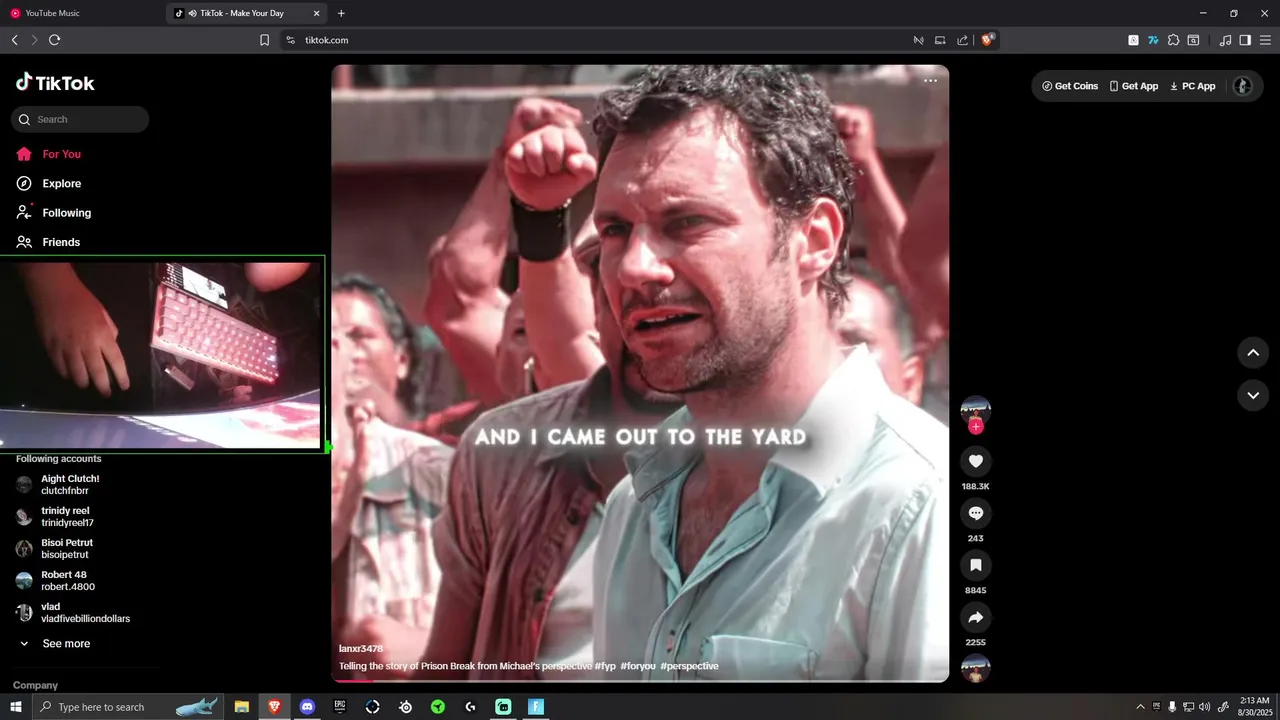The width and height of the screenshot is (1280, 720).
Task: Click the #fyp hashtag
Action: pos(605,666)
